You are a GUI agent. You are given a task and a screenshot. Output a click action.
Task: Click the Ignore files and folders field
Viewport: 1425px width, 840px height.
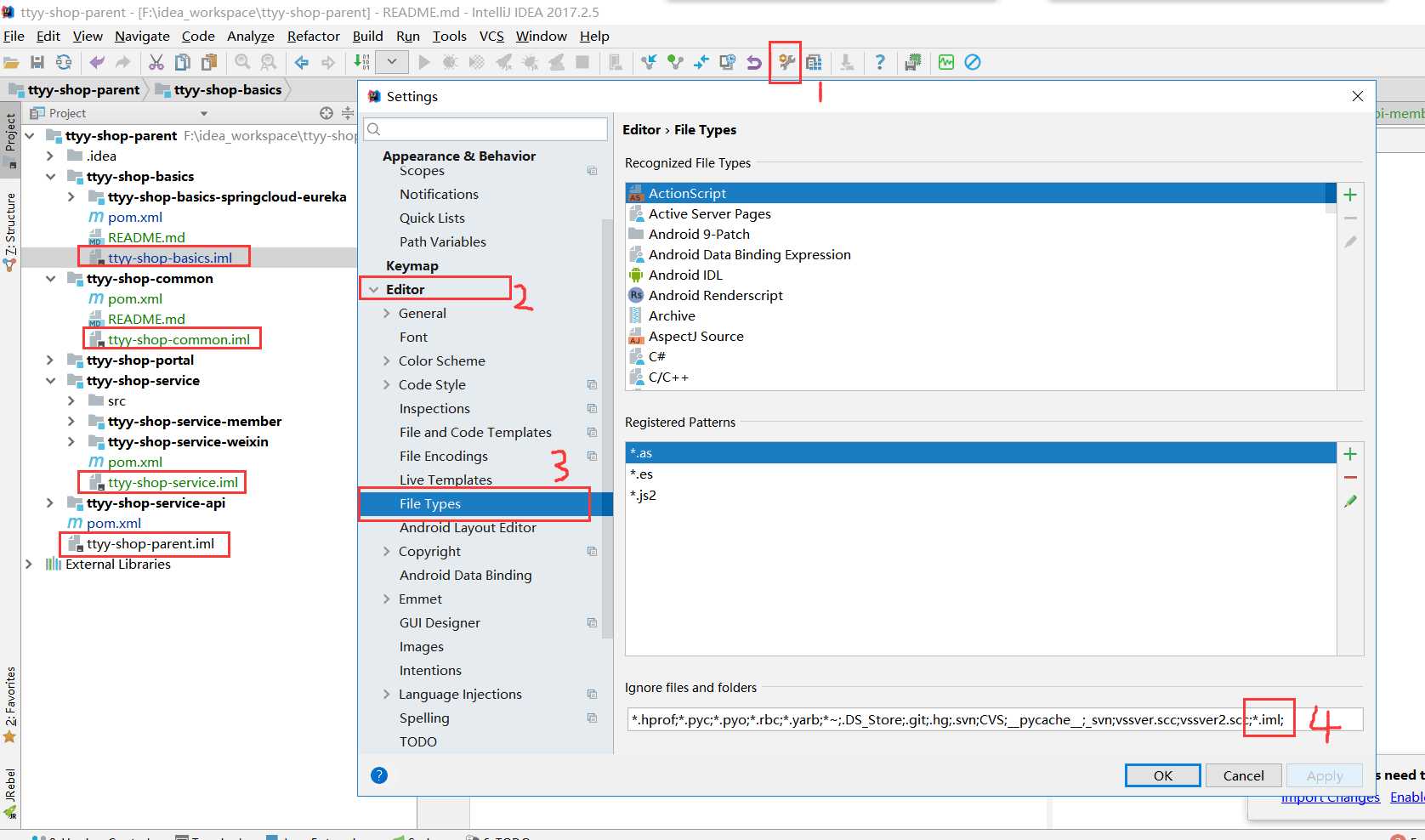point(995,719)
